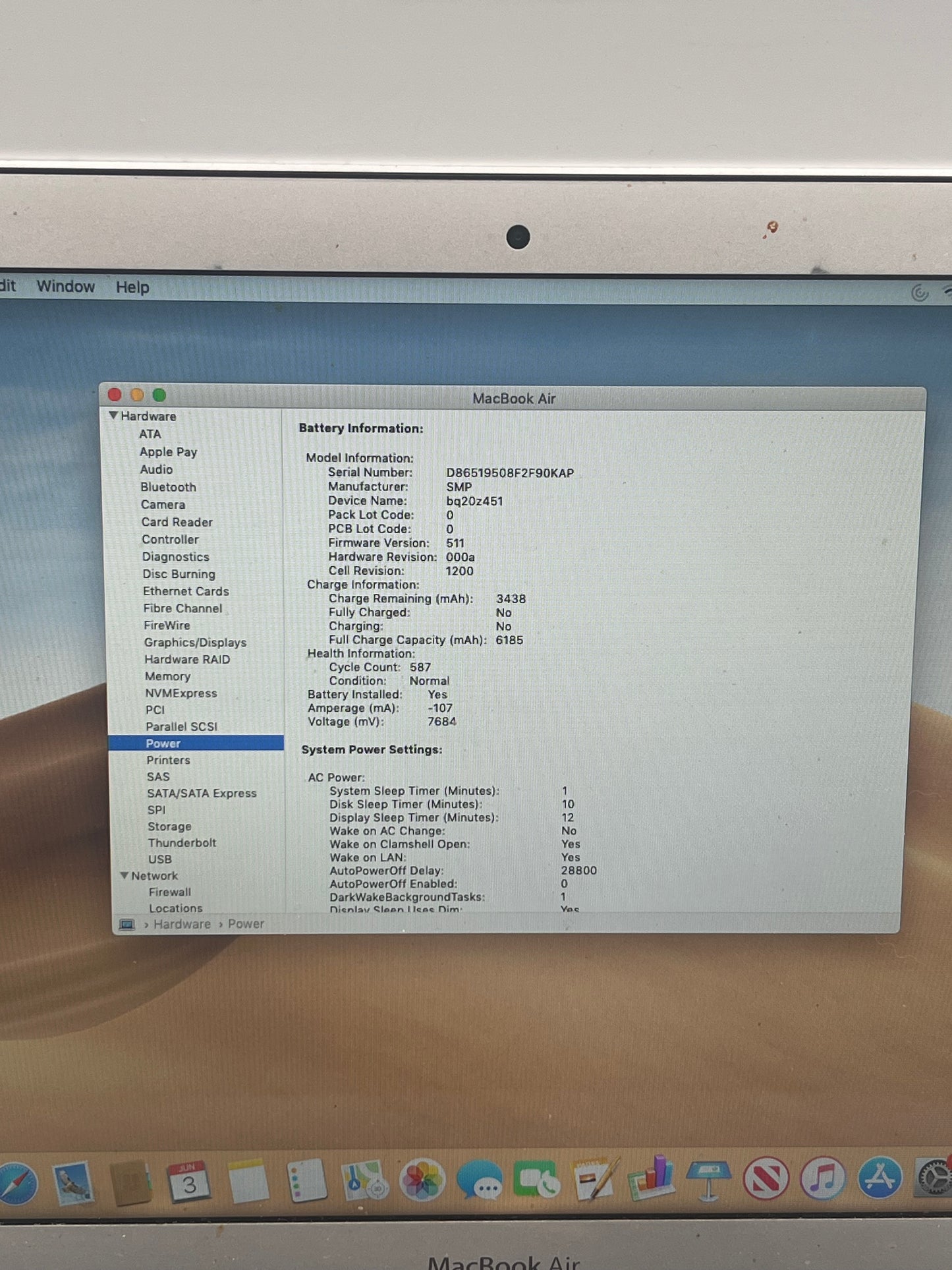Launch Contacts from the Dock
Image resolution: width=952 pixels, height=1270 pixels.
coord(131,1184)
